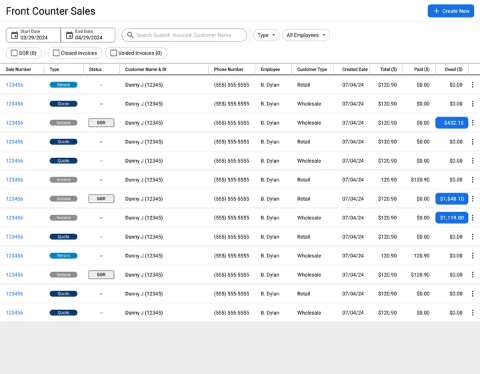The height and width of the screenshot is (374, 480).
Task: Tick the SOR (0) checkbox
Action: 14,53
